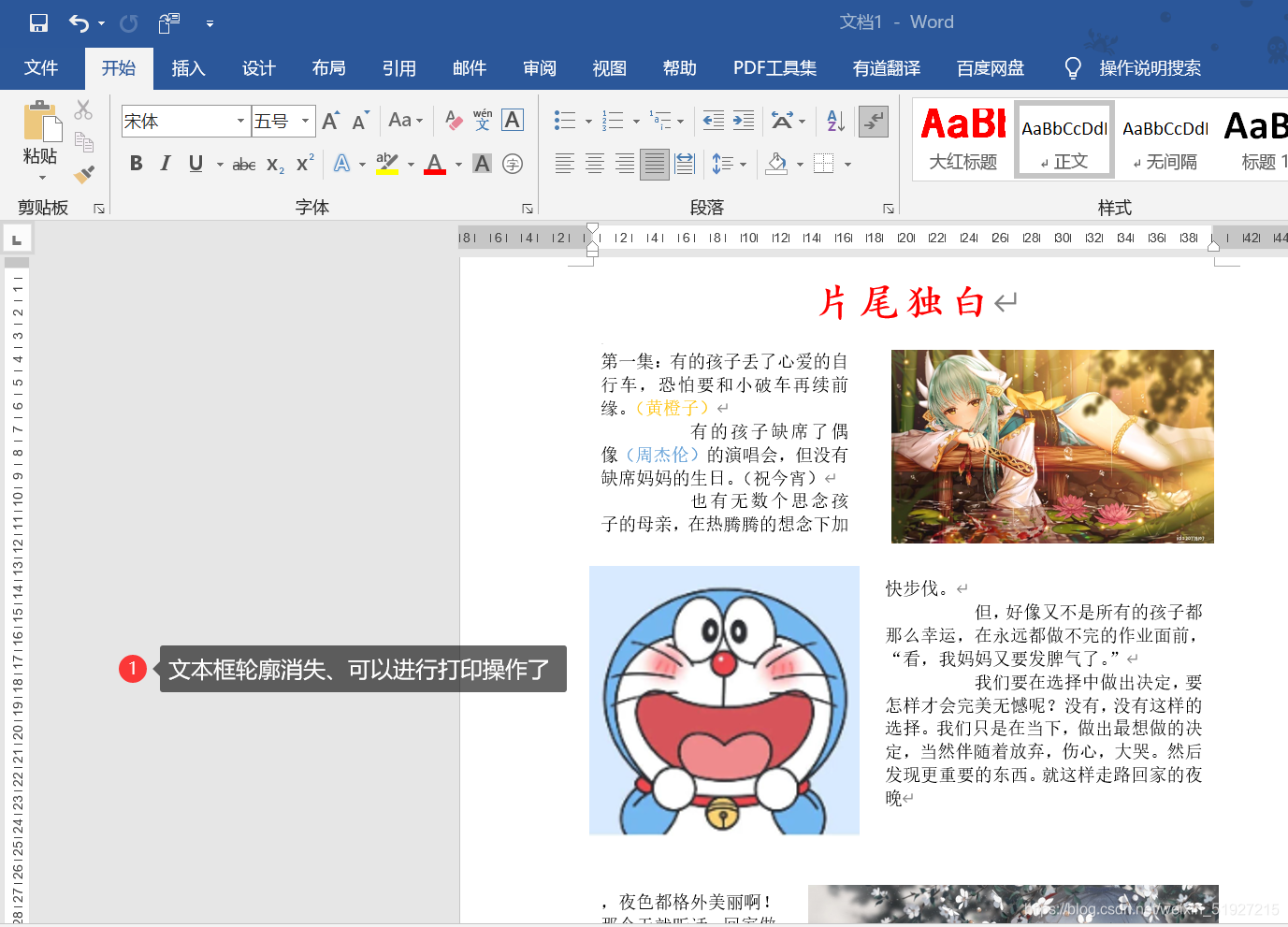Apply bullet list
The width and height of the screenshot is (1288, 927).
tap(564, 120)
